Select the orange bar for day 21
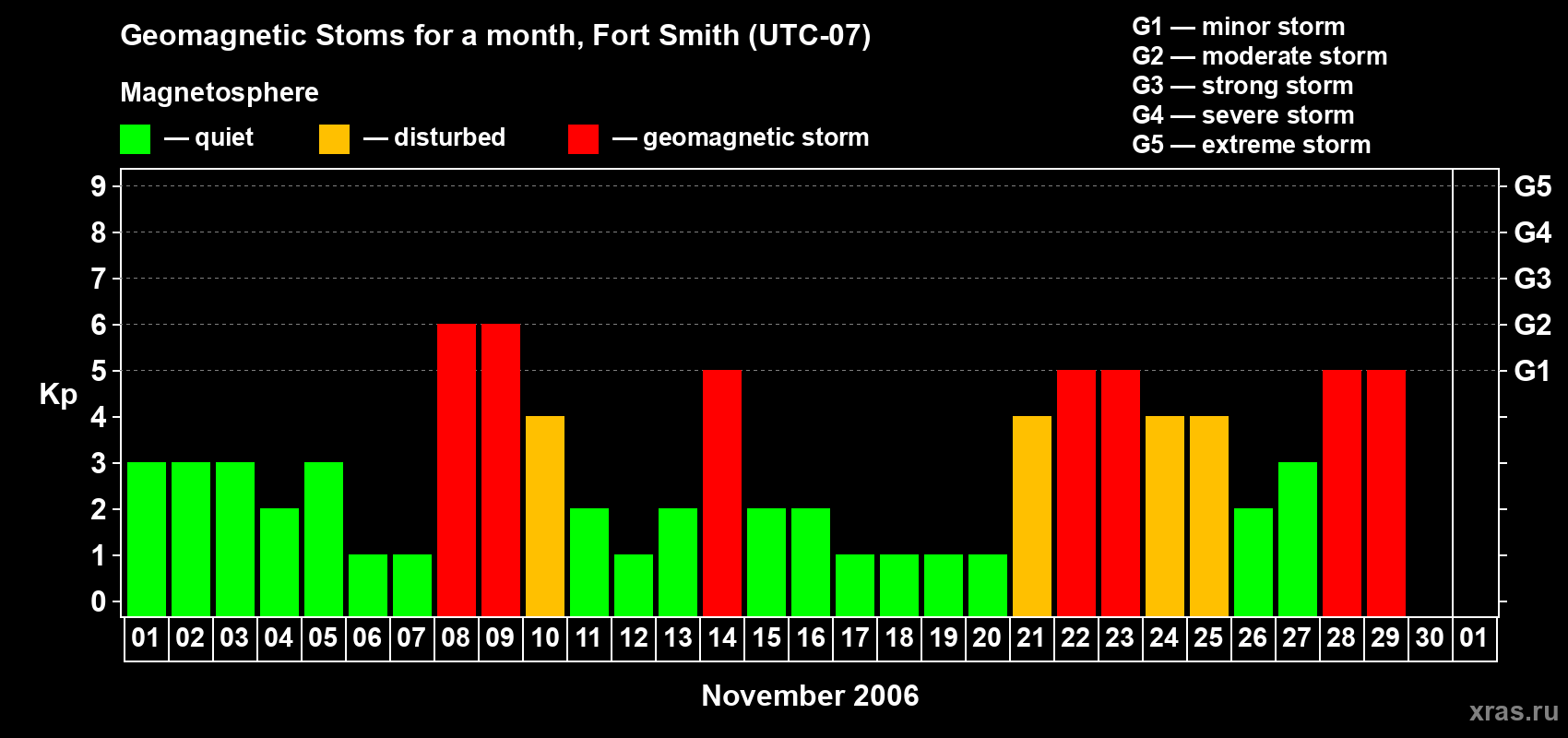Image resolution: width=1568 pixels, height=738 pixels. [1032, 516]
